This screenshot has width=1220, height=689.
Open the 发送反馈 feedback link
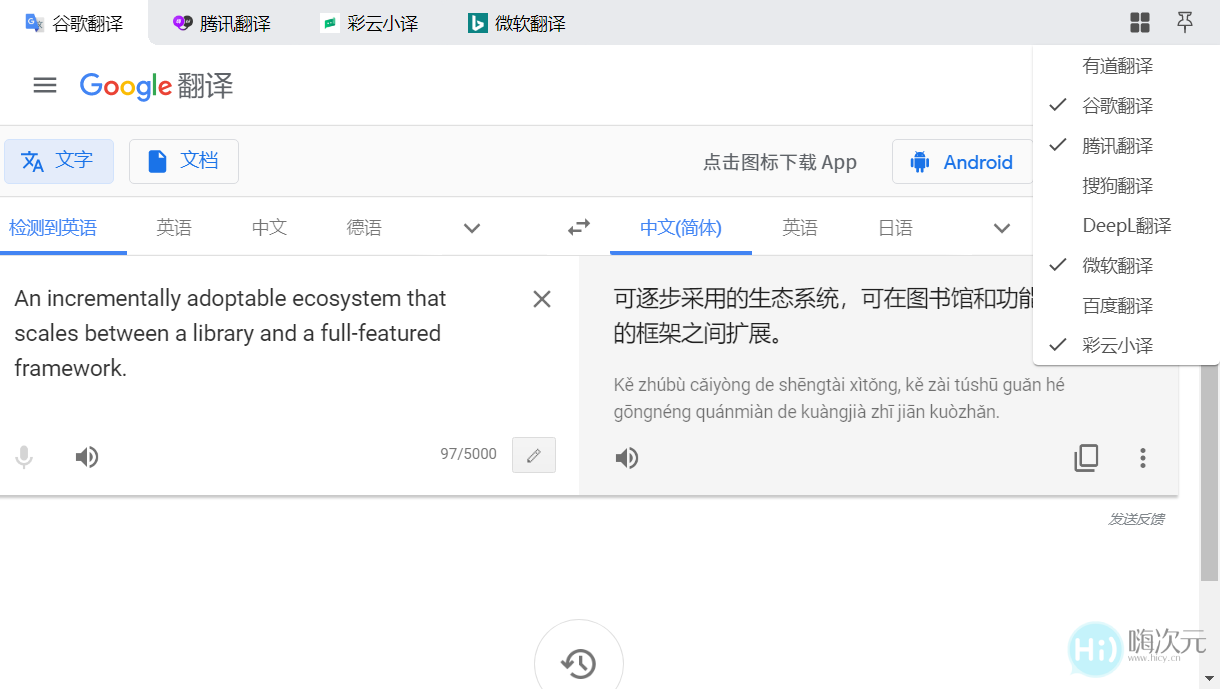coord(1135,519)
